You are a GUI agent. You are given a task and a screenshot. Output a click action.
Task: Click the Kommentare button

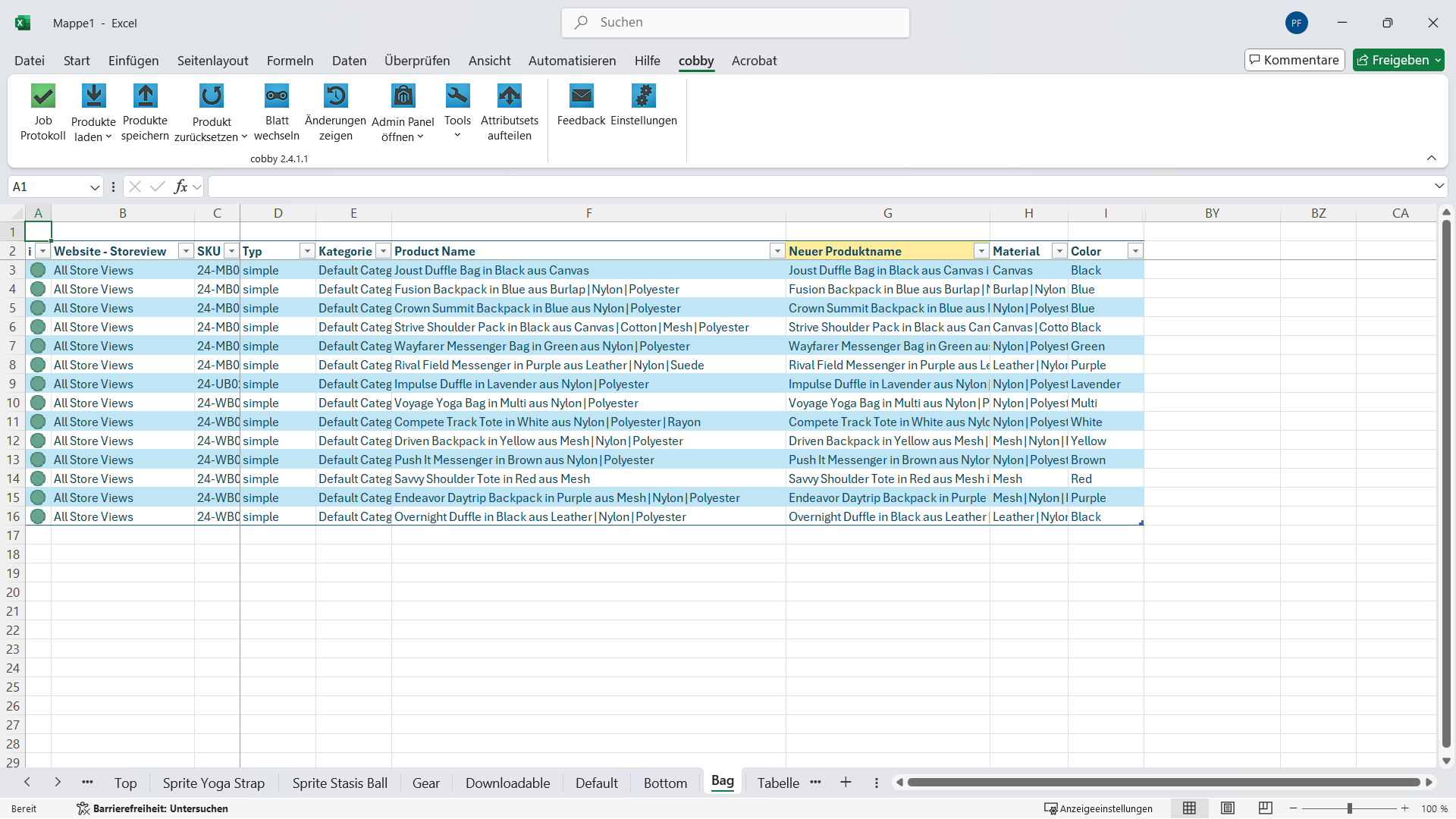click(x=1294, y=60)
